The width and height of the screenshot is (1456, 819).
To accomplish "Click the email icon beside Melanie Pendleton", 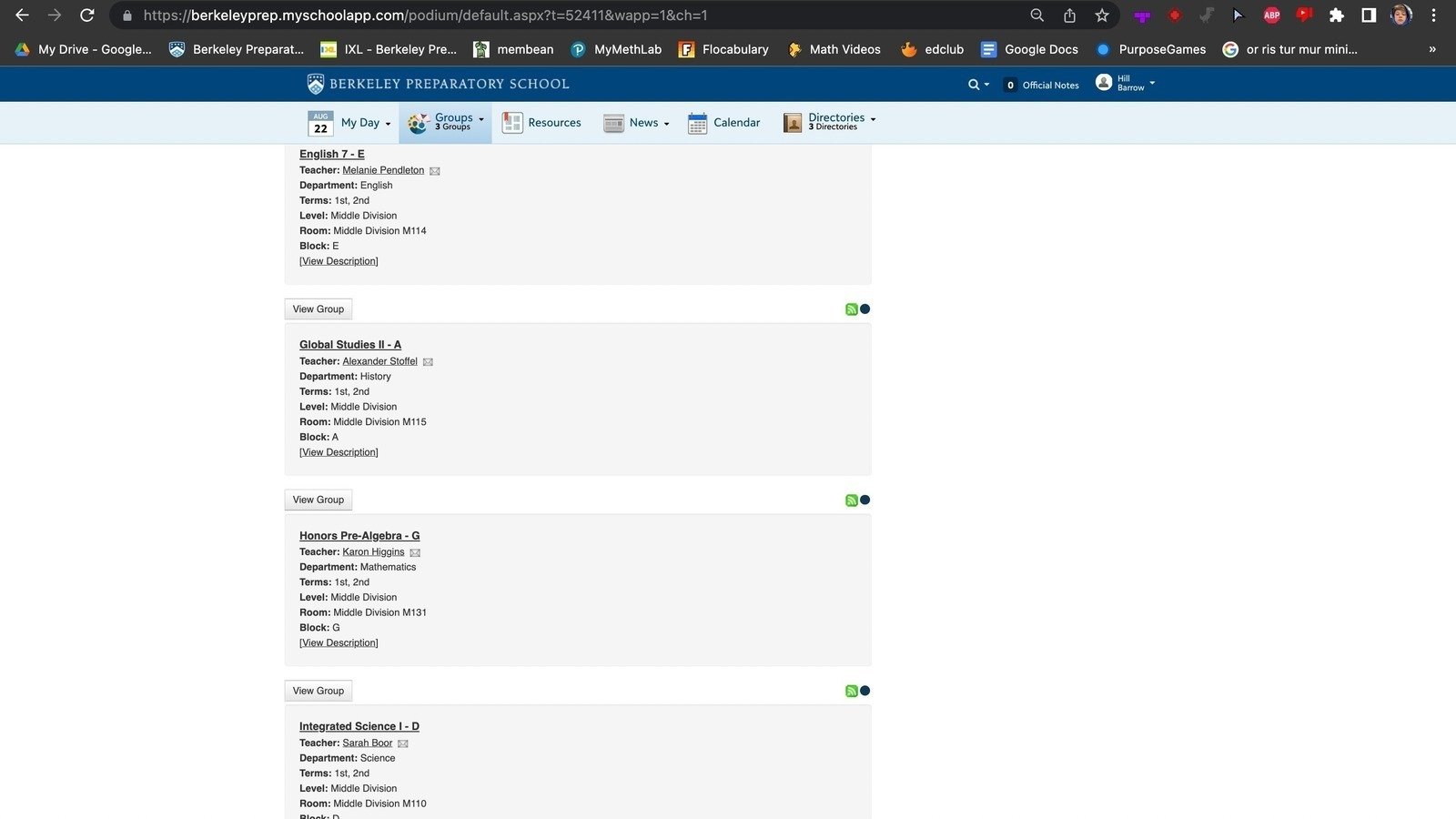I will point(435,171).
